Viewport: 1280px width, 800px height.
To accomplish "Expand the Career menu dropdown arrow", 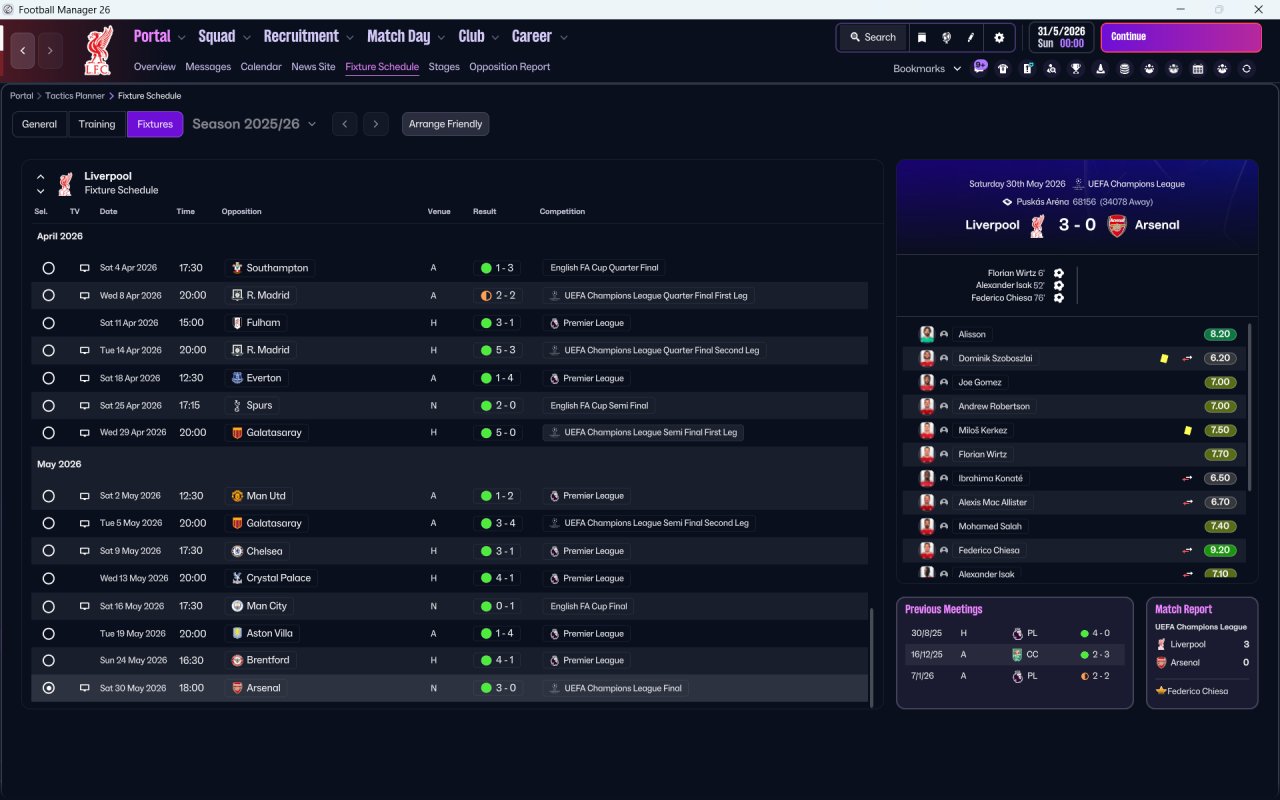I will click(564, 38).
